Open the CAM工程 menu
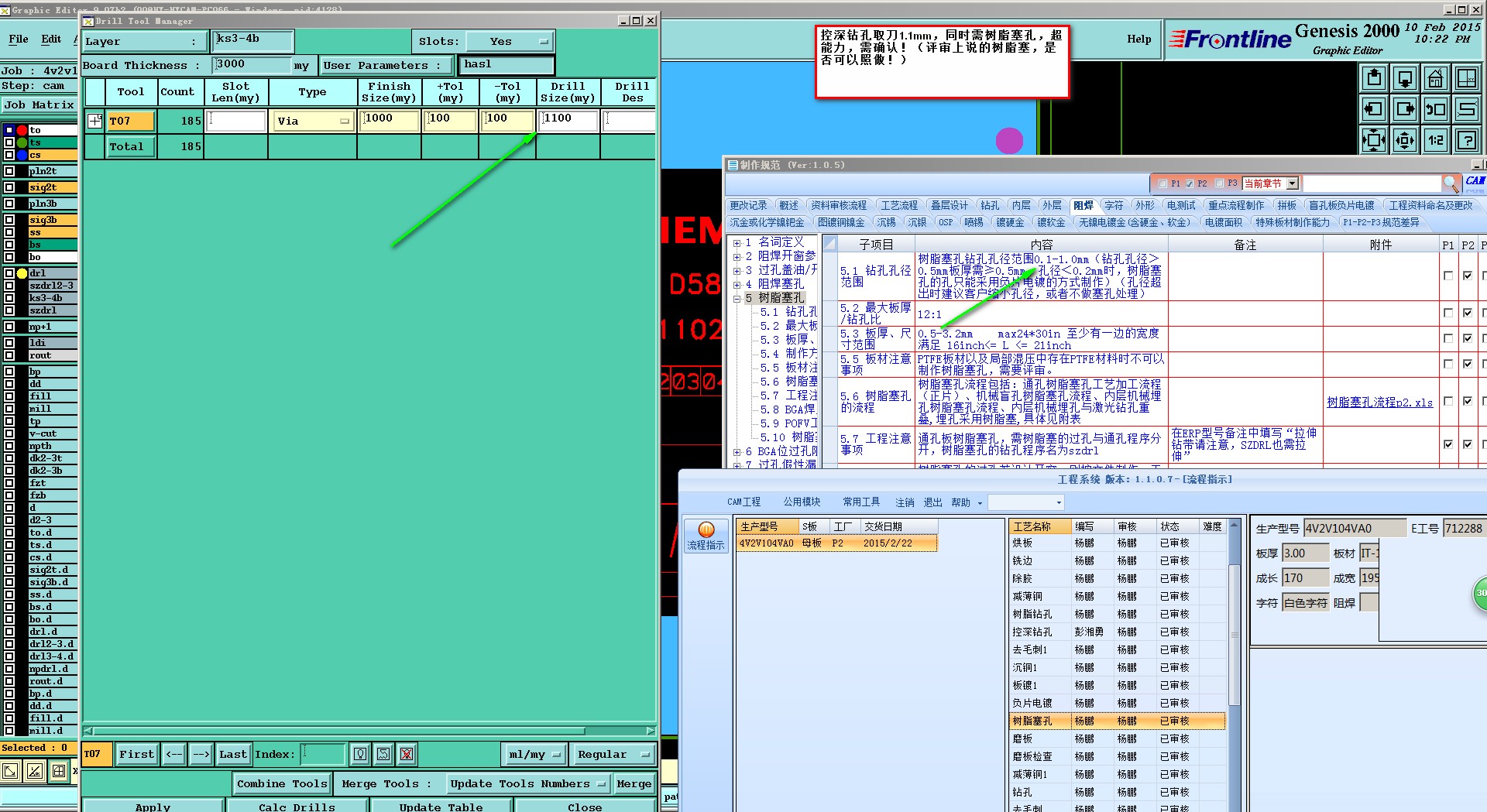Image resolution: width=1487 pixels, height=812 pixels. tap(743, 502)
